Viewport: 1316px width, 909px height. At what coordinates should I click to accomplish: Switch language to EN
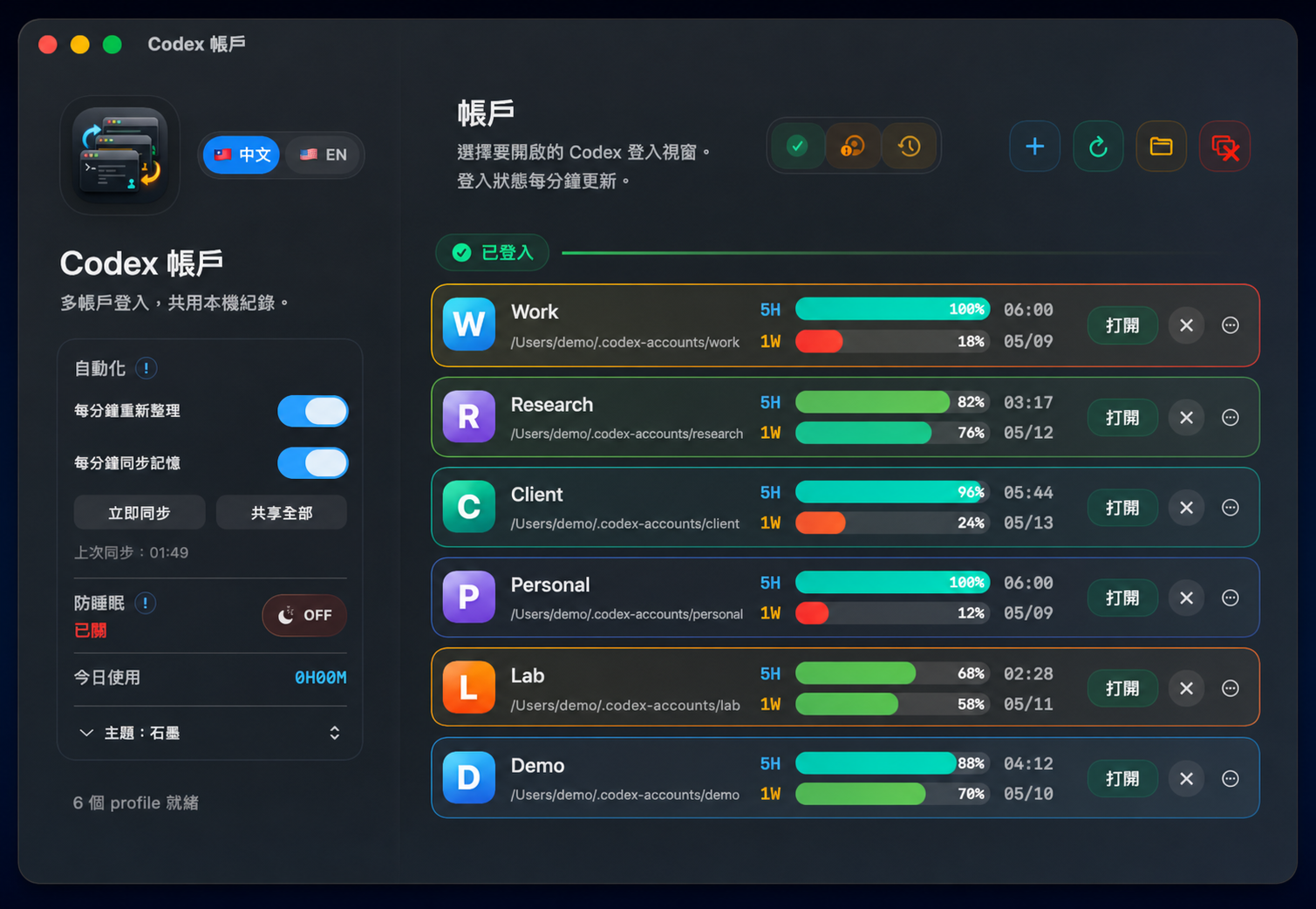click(324, 154)
